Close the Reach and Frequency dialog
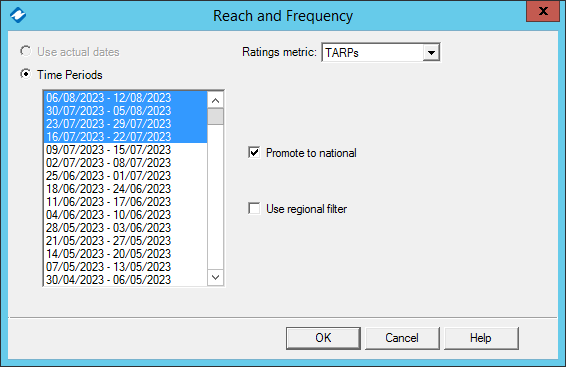The image size is (566, 367). [543, 11]
